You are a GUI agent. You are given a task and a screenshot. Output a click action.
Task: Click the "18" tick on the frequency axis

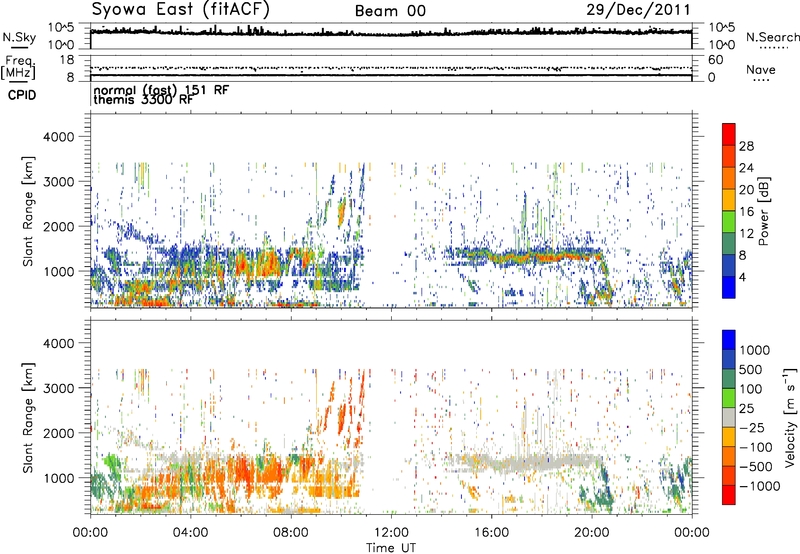67,60
